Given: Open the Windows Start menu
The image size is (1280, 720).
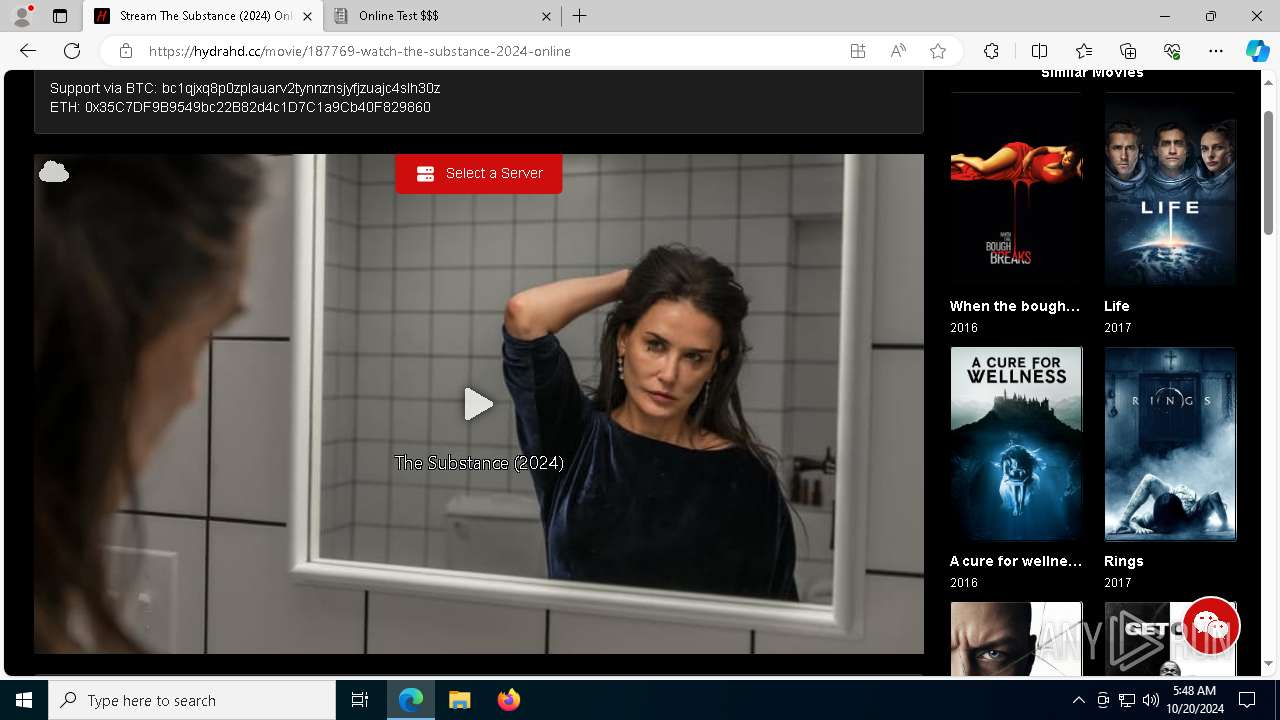Looking at the screenshot, I should click(24, 700).
